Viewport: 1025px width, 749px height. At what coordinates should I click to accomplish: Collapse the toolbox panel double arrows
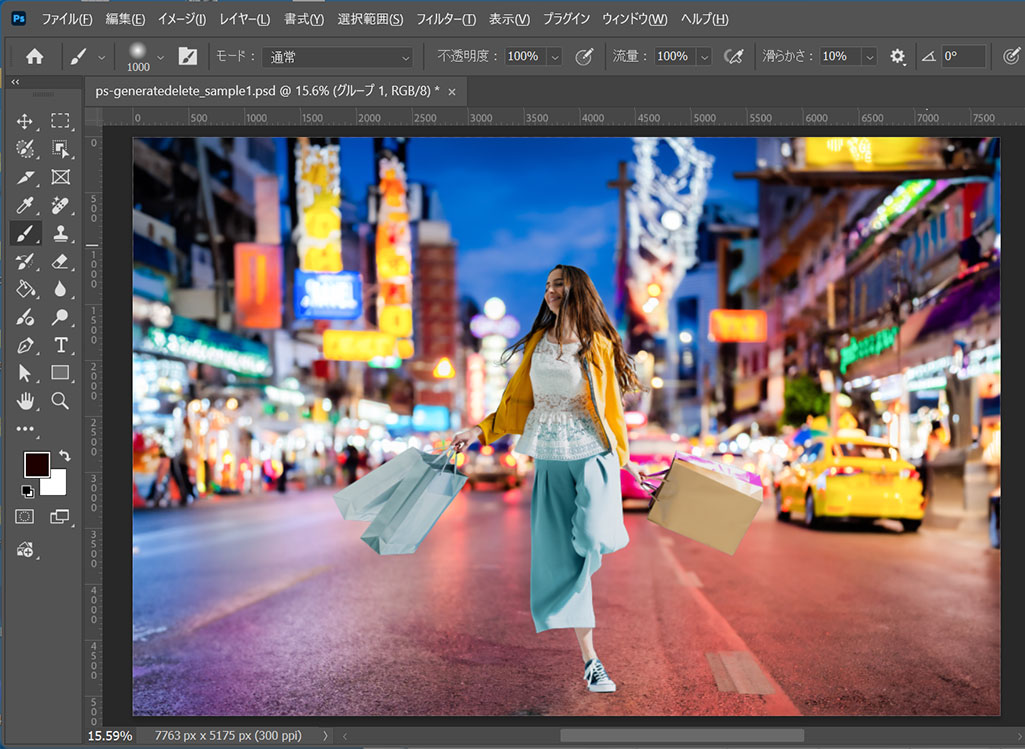[15, 82]
